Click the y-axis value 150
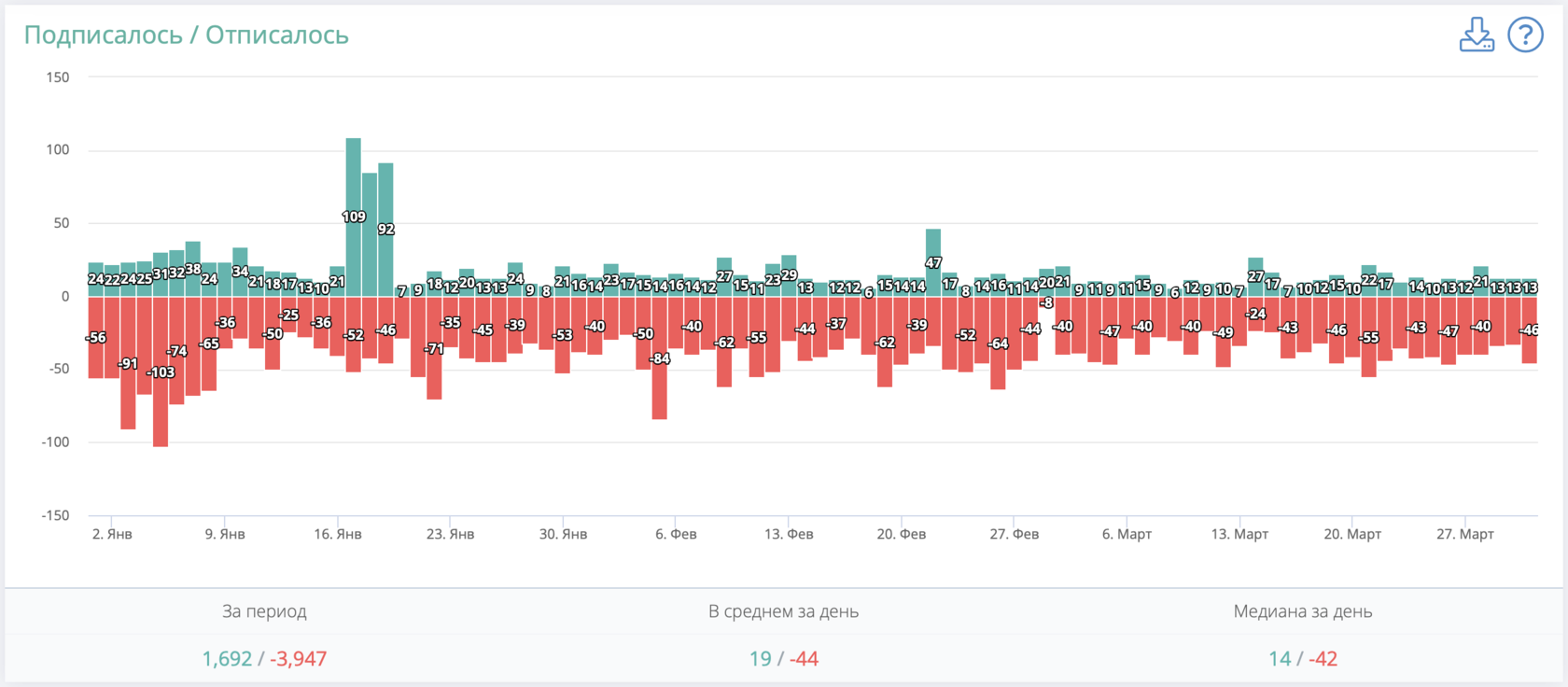Screen dimensions: 1568x687 (58, 77)
